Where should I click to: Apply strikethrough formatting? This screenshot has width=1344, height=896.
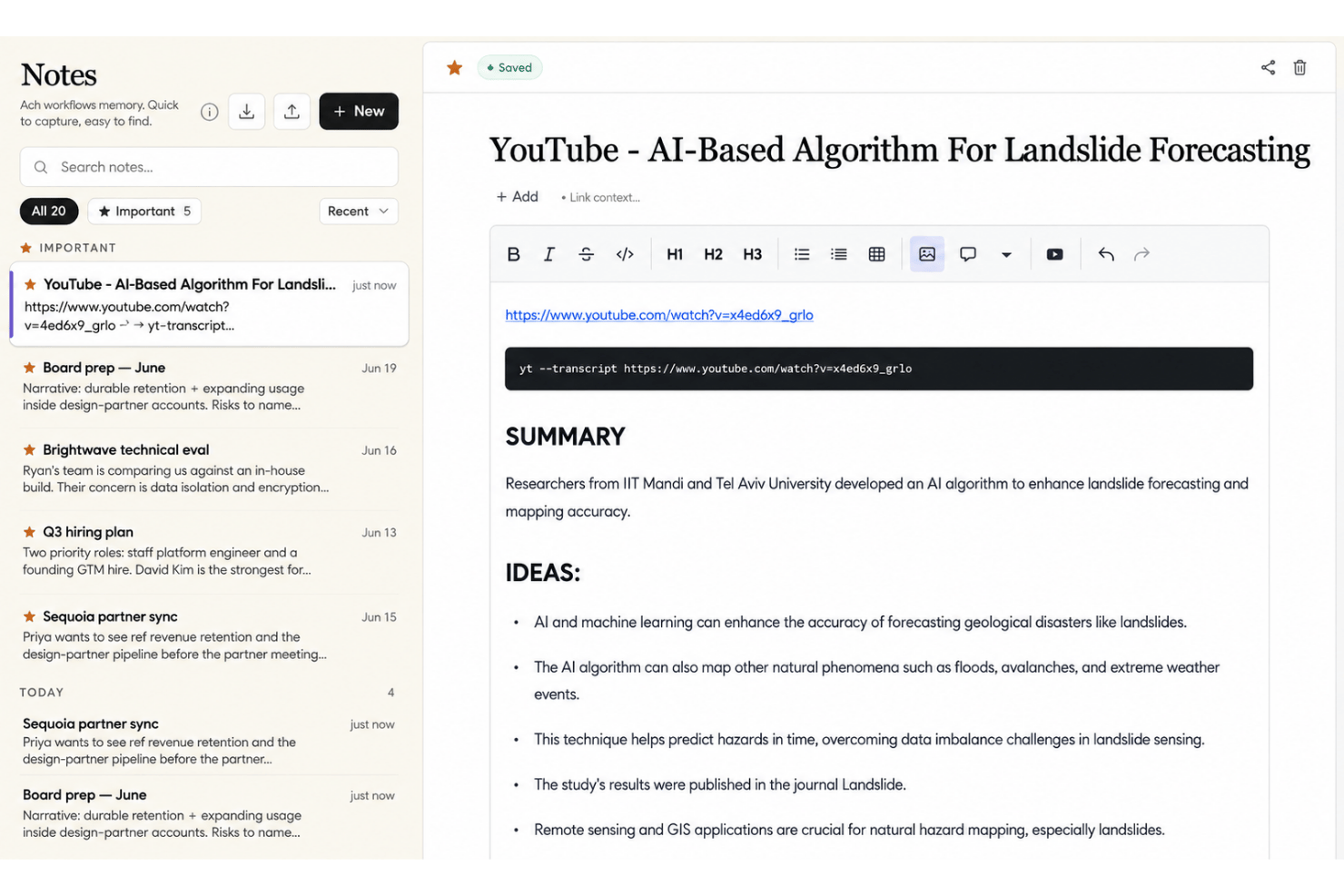[x=587, y=254]
